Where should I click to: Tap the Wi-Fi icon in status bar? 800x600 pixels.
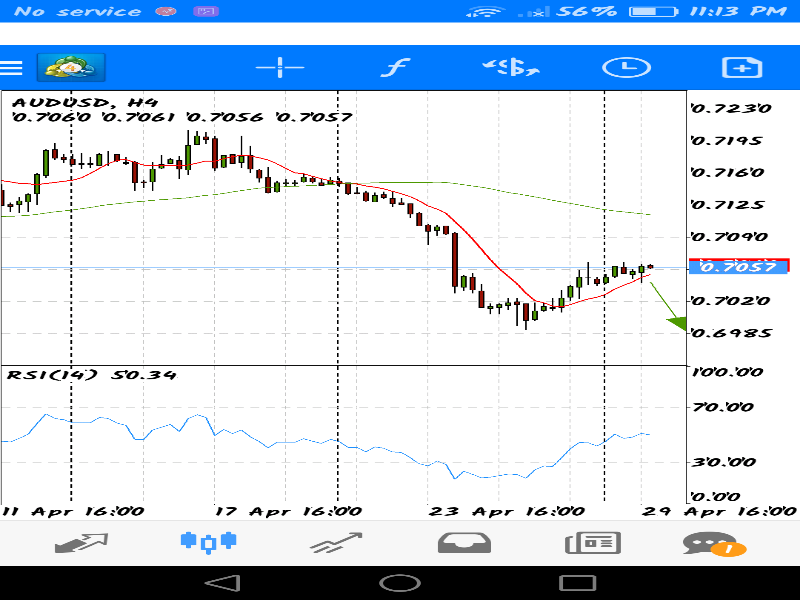485,11
